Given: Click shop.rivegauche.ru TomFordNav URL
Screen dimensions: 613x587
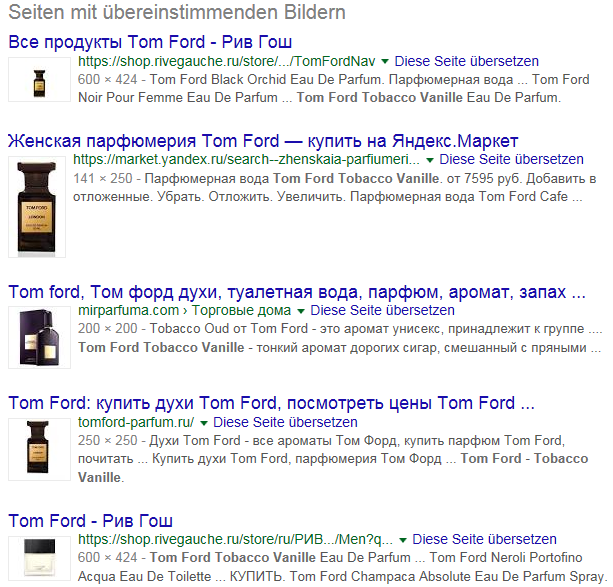Looking at the screenshot, I should click(x=227, y=61).
